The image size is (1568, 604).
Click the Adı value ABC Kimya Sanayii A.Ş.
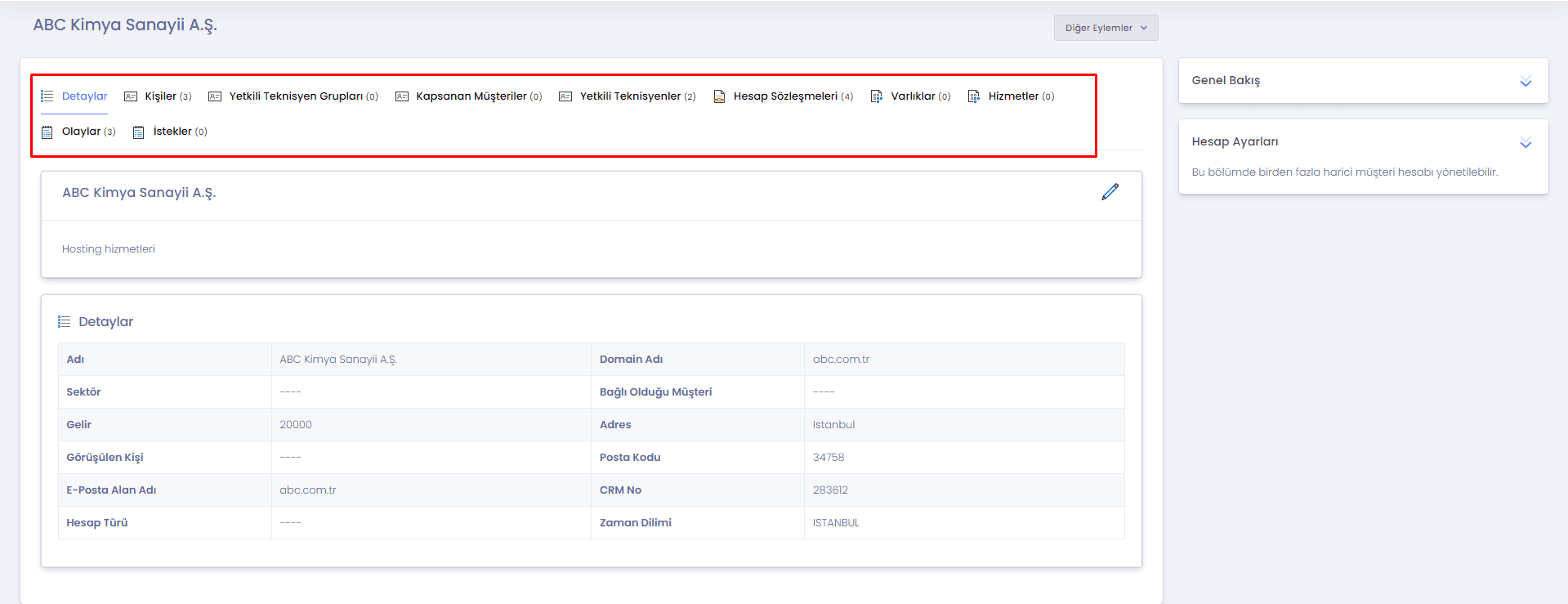click(338, 360)
